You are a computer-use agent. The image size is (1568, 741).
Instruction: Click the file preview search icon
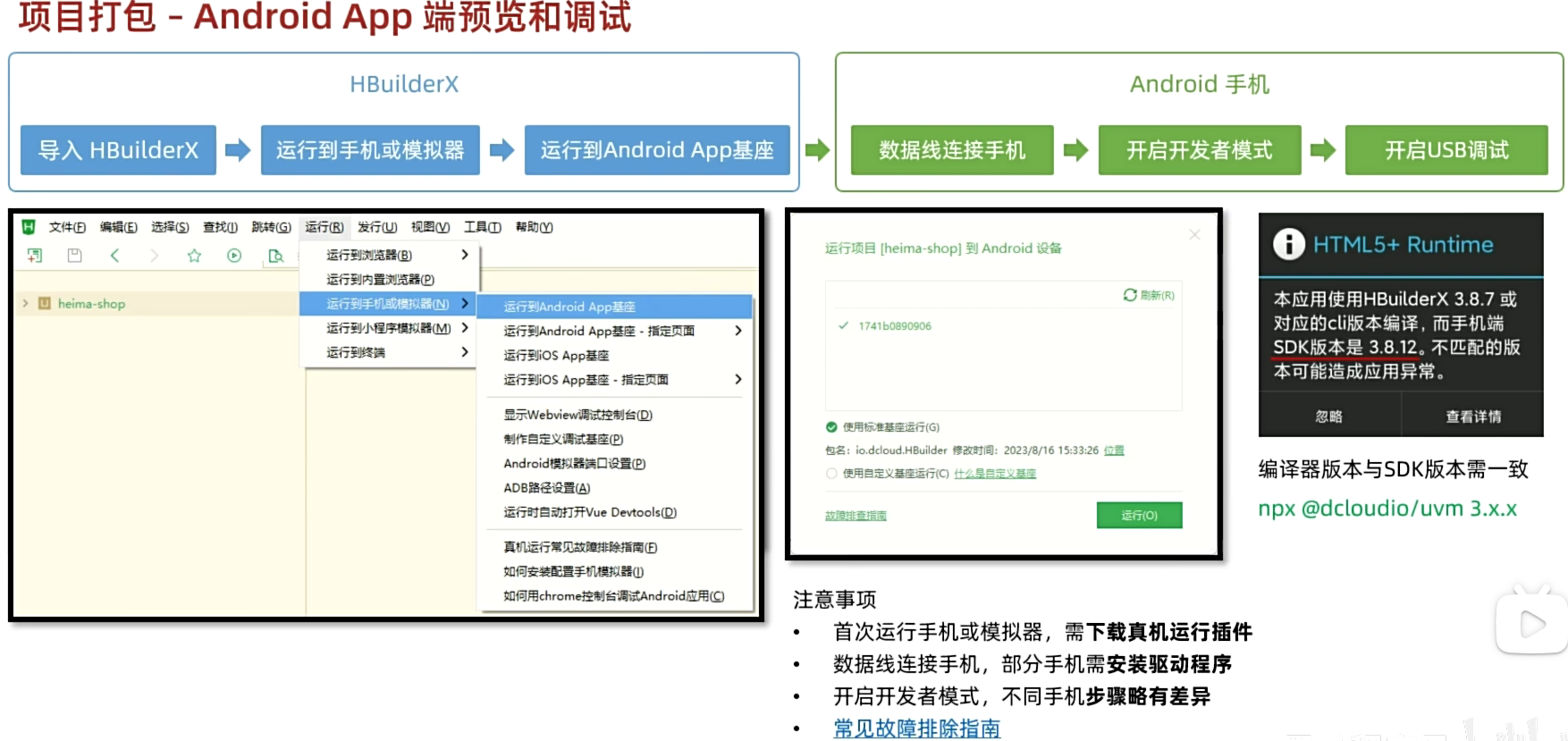click(x=275, y=257)
